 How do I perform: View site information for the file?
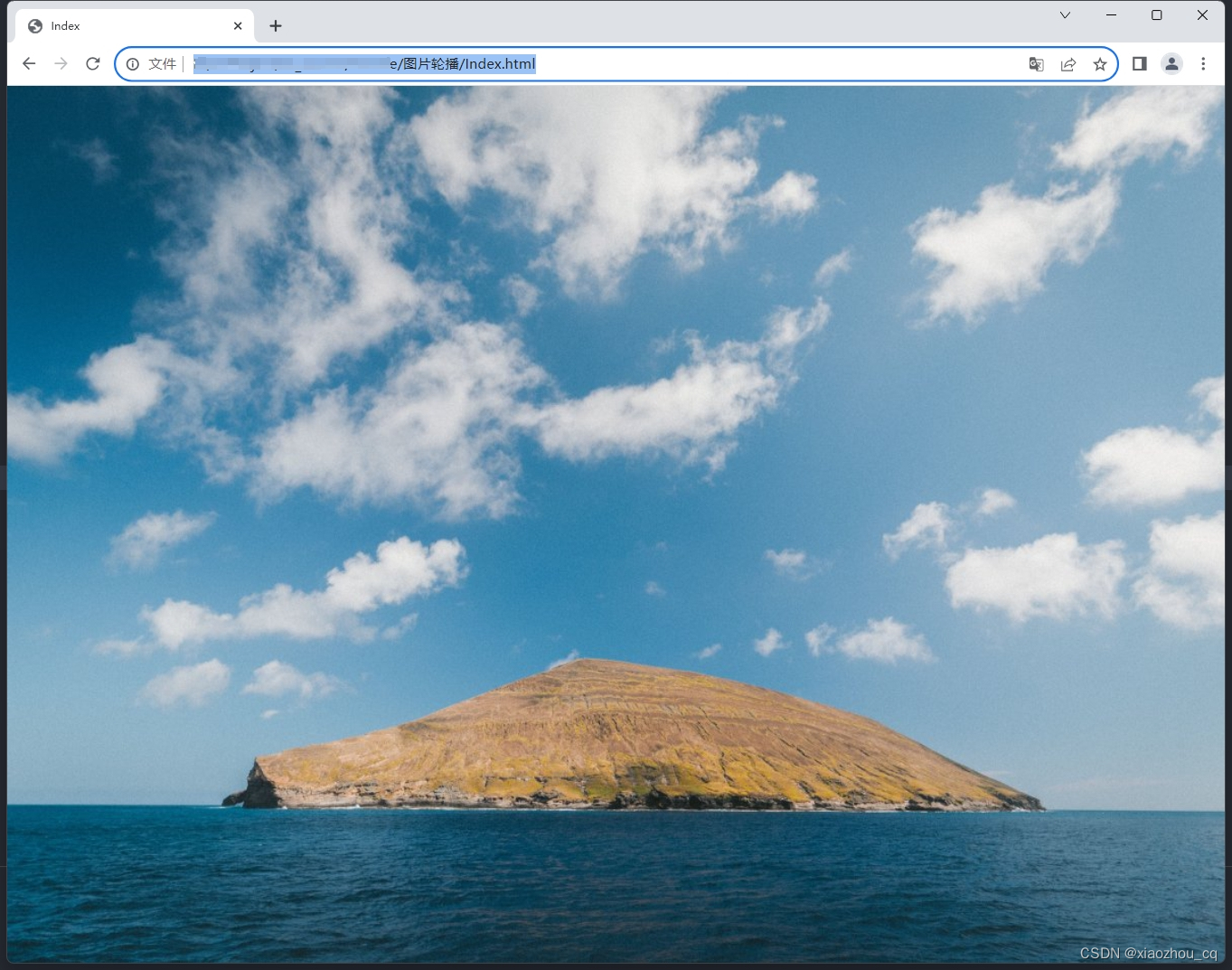[133, 64]
